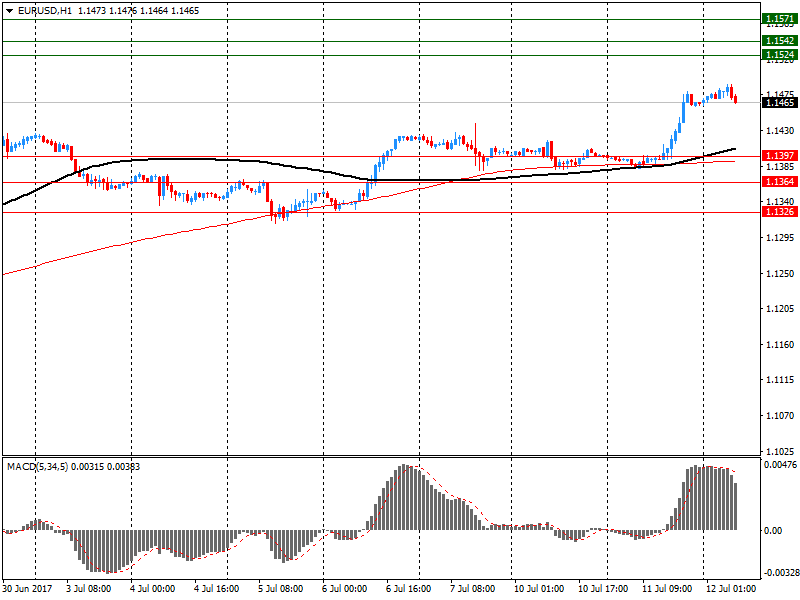
Task: Click the MACD(5,34,5) indicator label
Action: click(37, 467)
